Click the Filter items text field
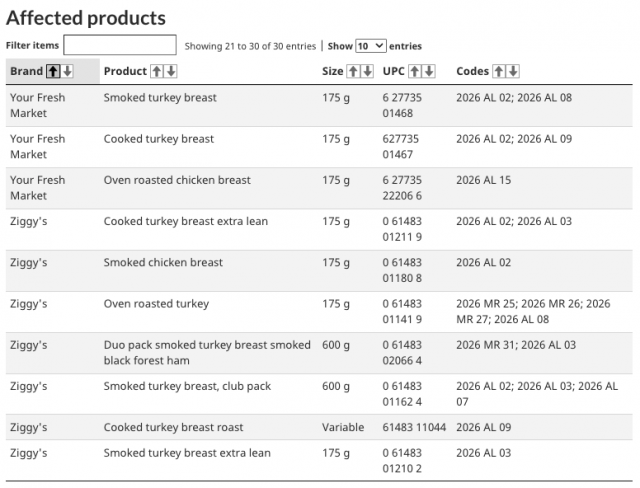Image resolution: width=640 pixels, height=488 pixels. pyautogui.click(x=120, y=46)
